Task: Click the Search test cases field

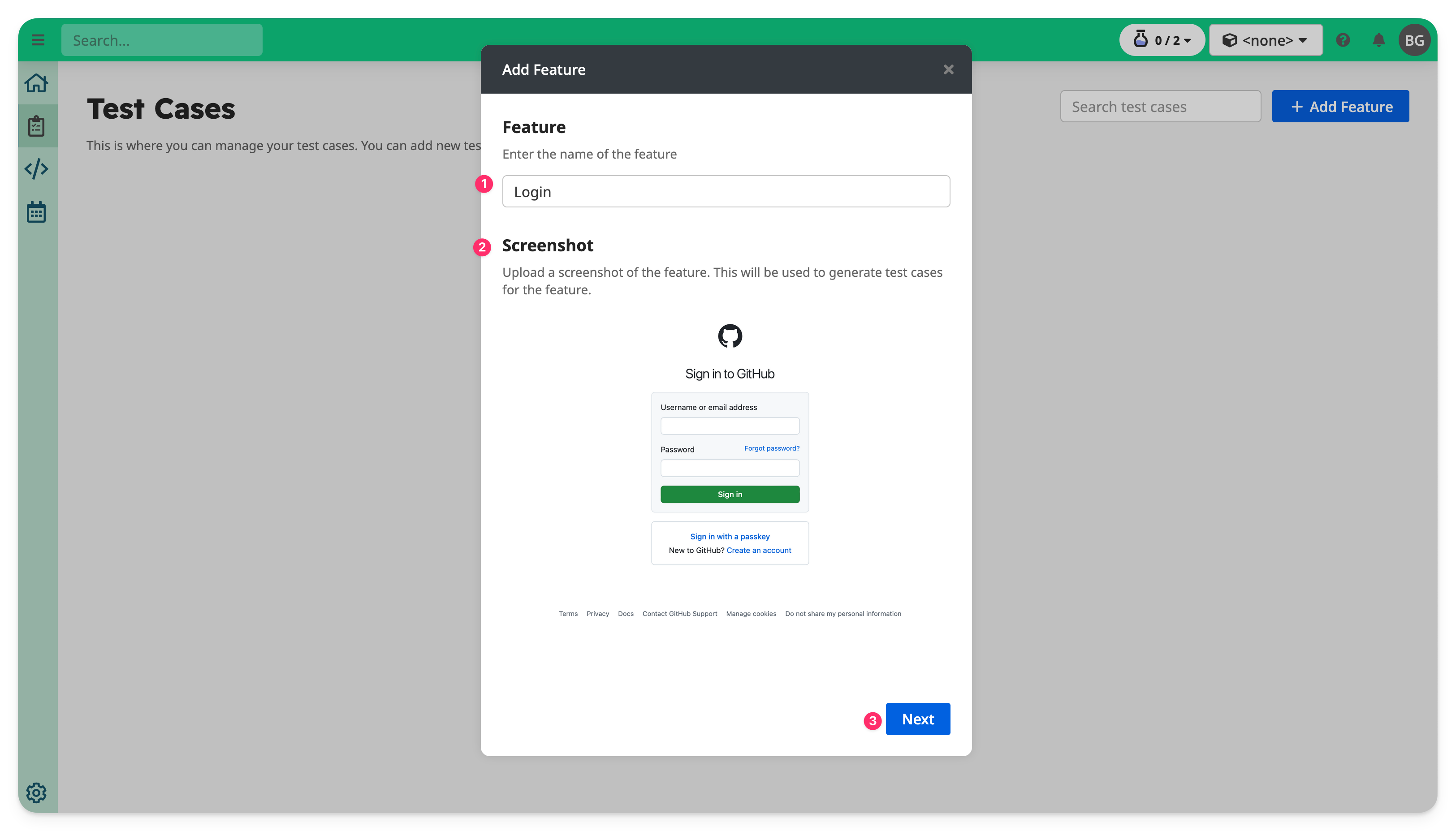Action: click(1160, 107)
